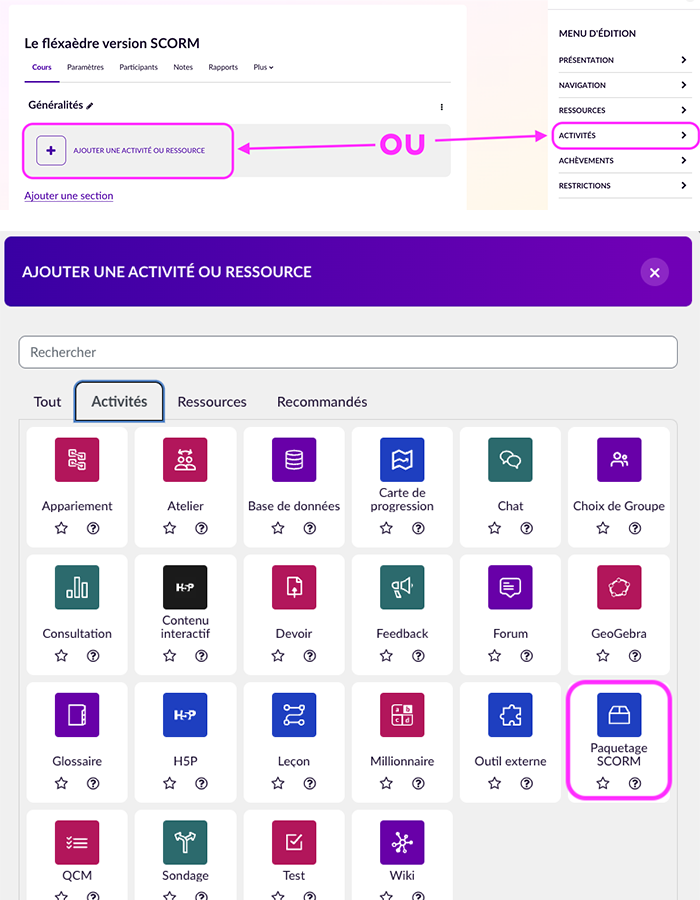This screenshot has width=700, height=900.
Task: Pick the Base de données icon
Action: click(x=294, y=460)
